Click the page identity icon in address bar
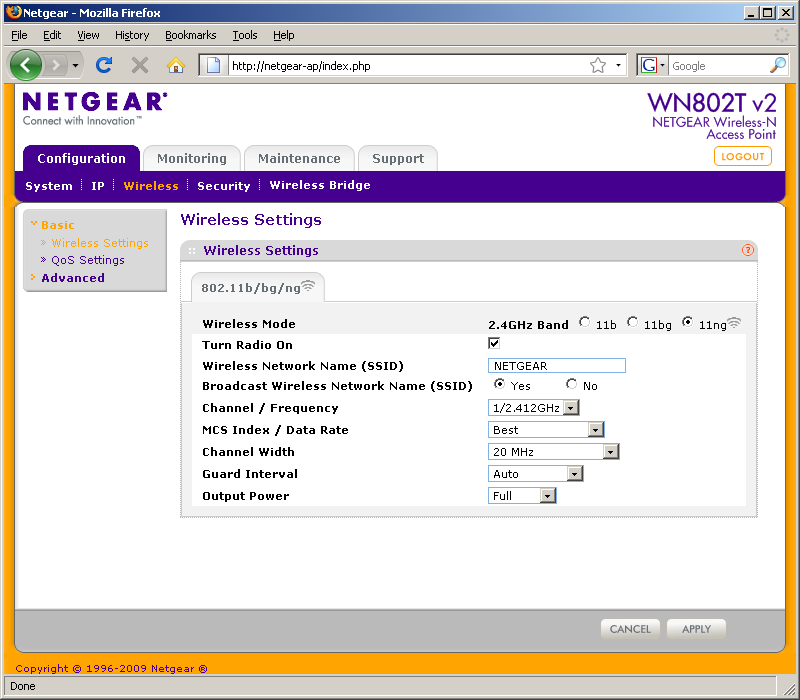Screen dimensions: 800x700 (213, 65)
